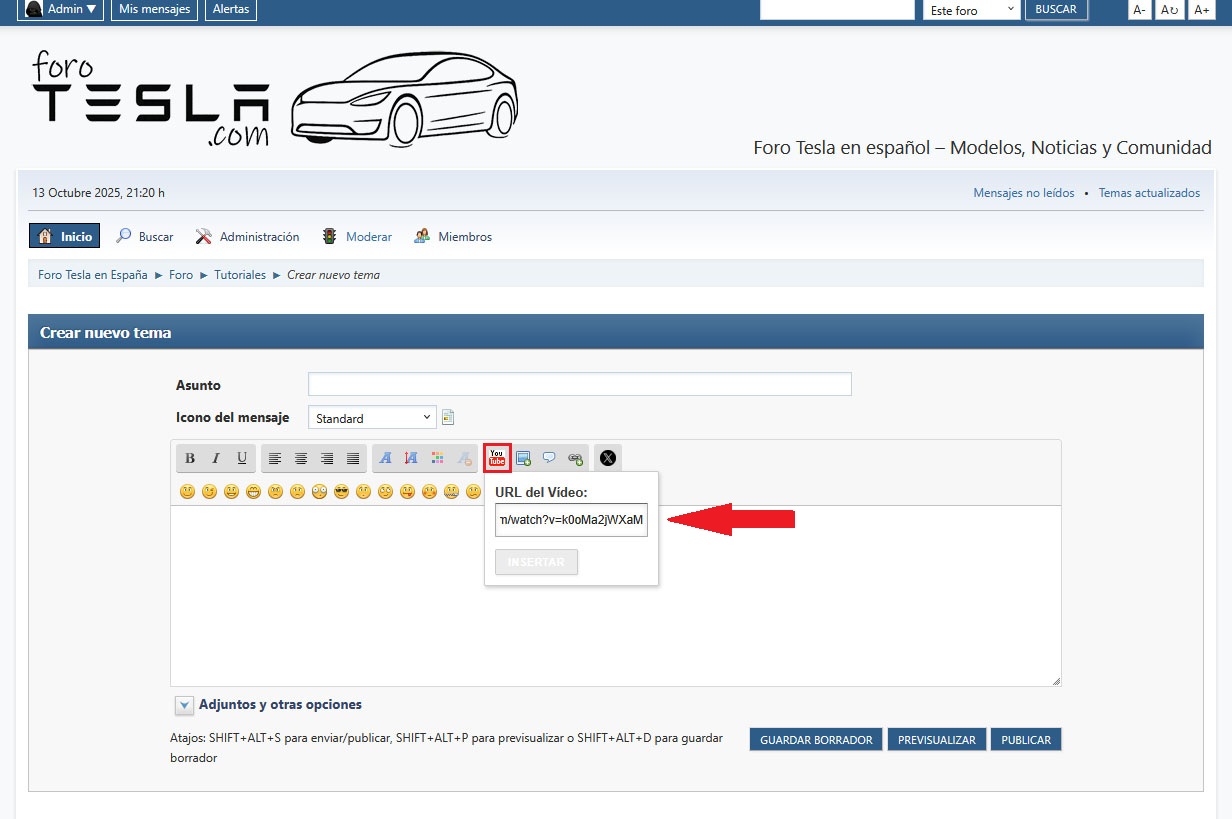
Task: Insert the sunglasses cool smiley
Action: click(341, 491)
